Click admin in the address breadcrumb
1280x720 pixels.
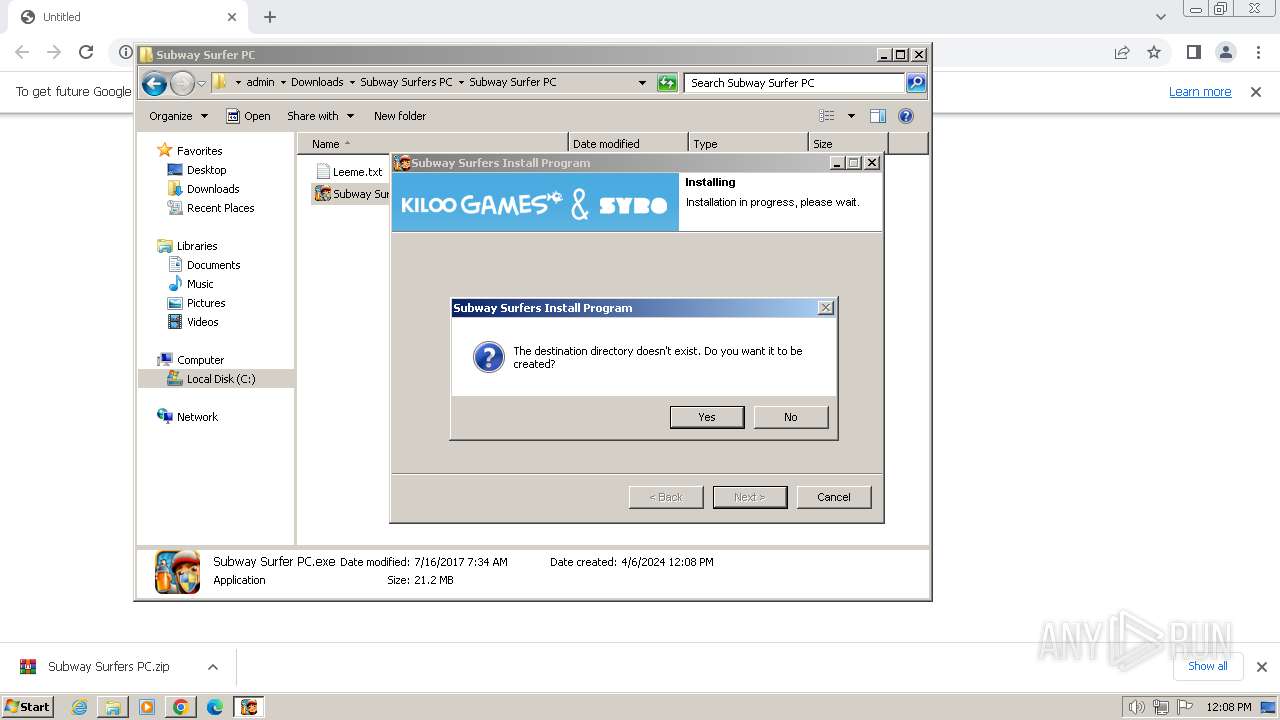260,82
